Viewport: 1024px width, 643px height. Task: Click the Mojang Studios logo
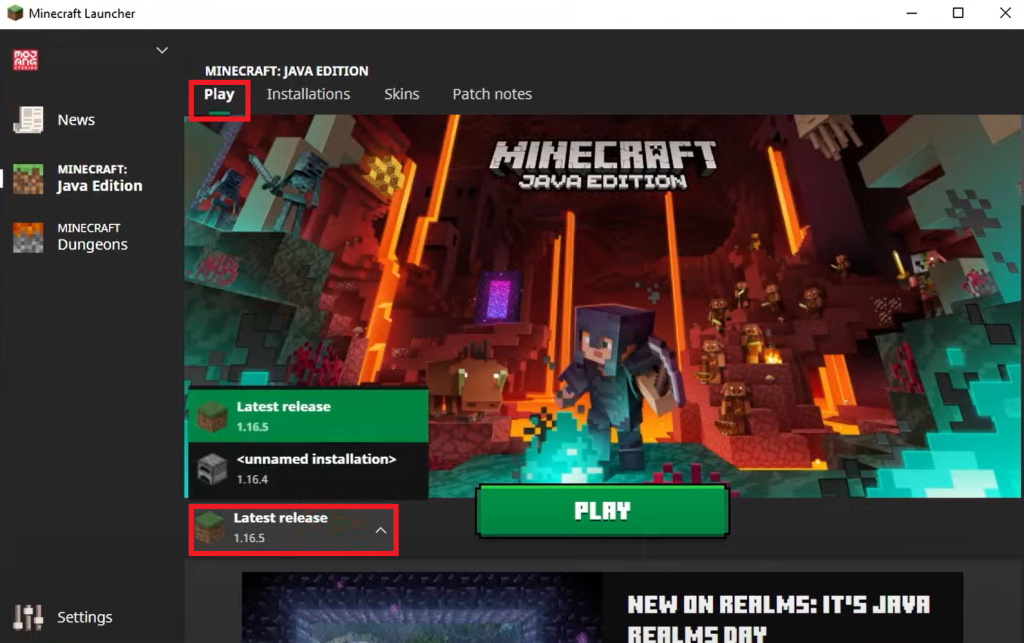(x=25, y=59)
